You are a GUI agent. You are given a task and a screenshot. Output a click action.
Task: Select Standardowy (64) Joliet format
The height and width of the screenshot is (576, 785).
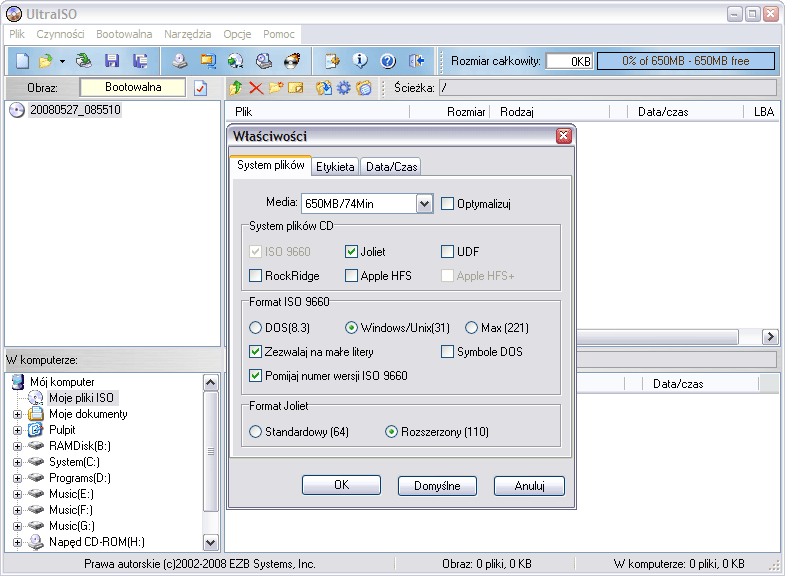click(255, 431)
